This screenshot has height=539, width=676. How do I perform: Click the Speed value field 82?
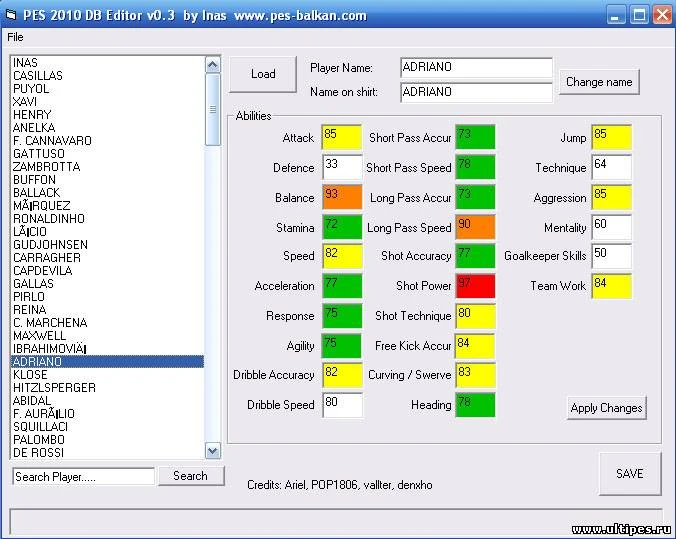[342, 256]
